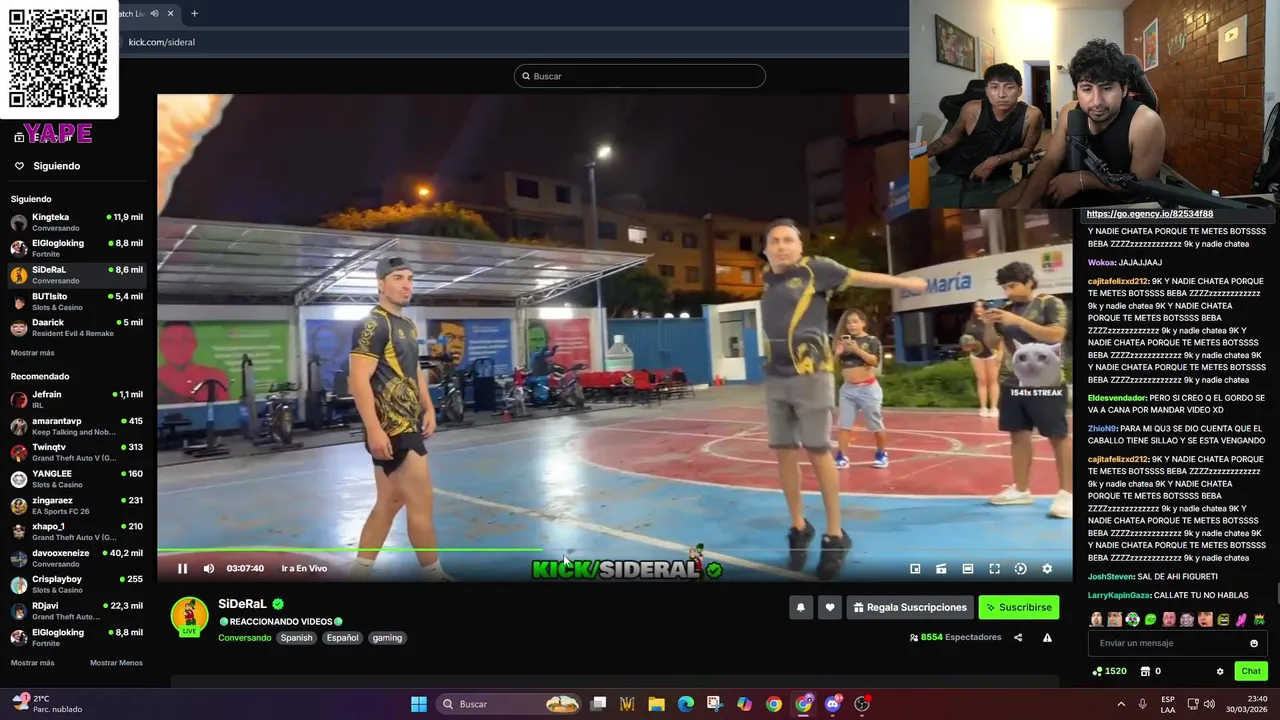
Task: Insert first face emote from quick emote row
Action: click(1096, 620)
